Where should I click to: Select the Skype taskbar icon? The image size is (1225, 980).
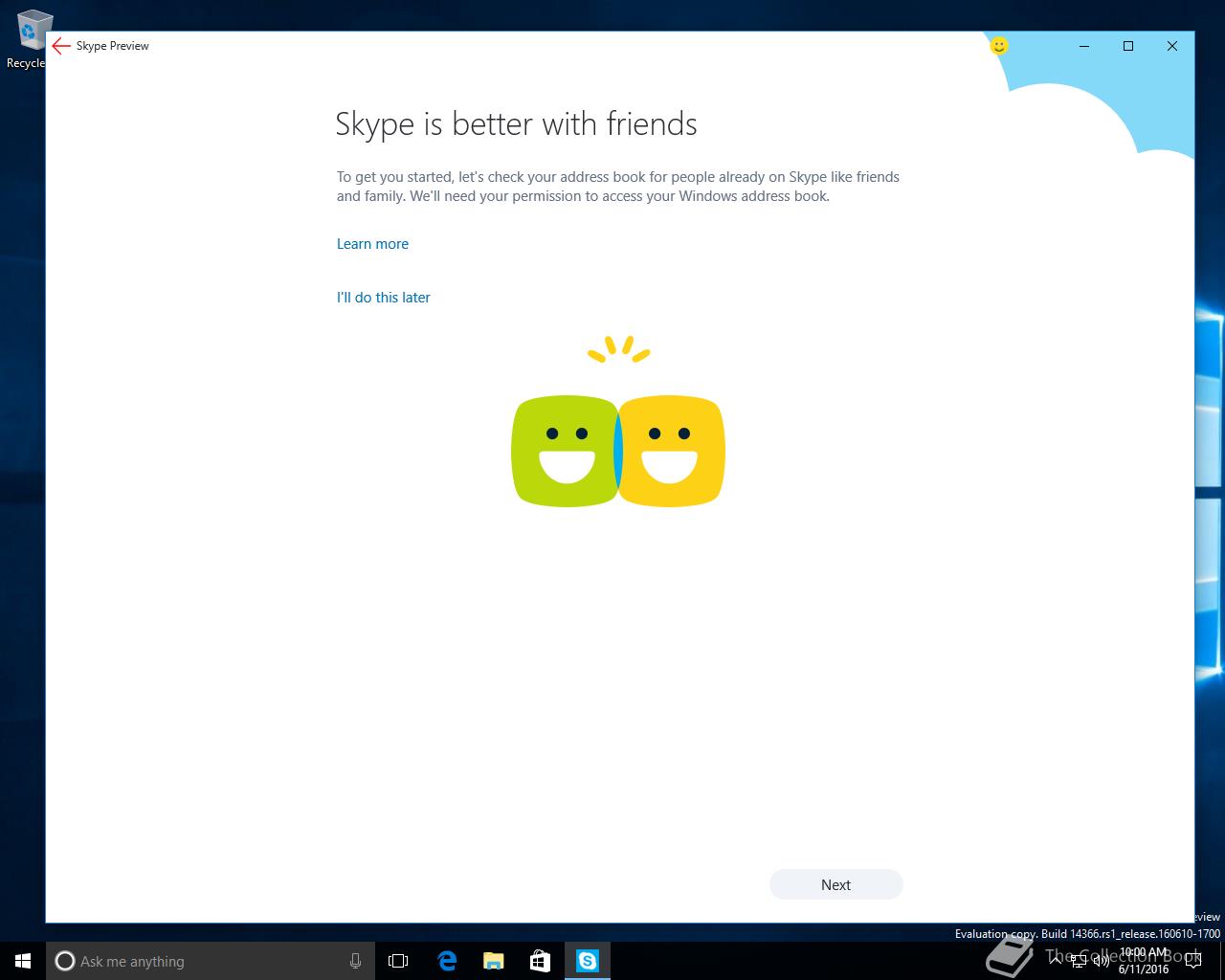point(588,961)
